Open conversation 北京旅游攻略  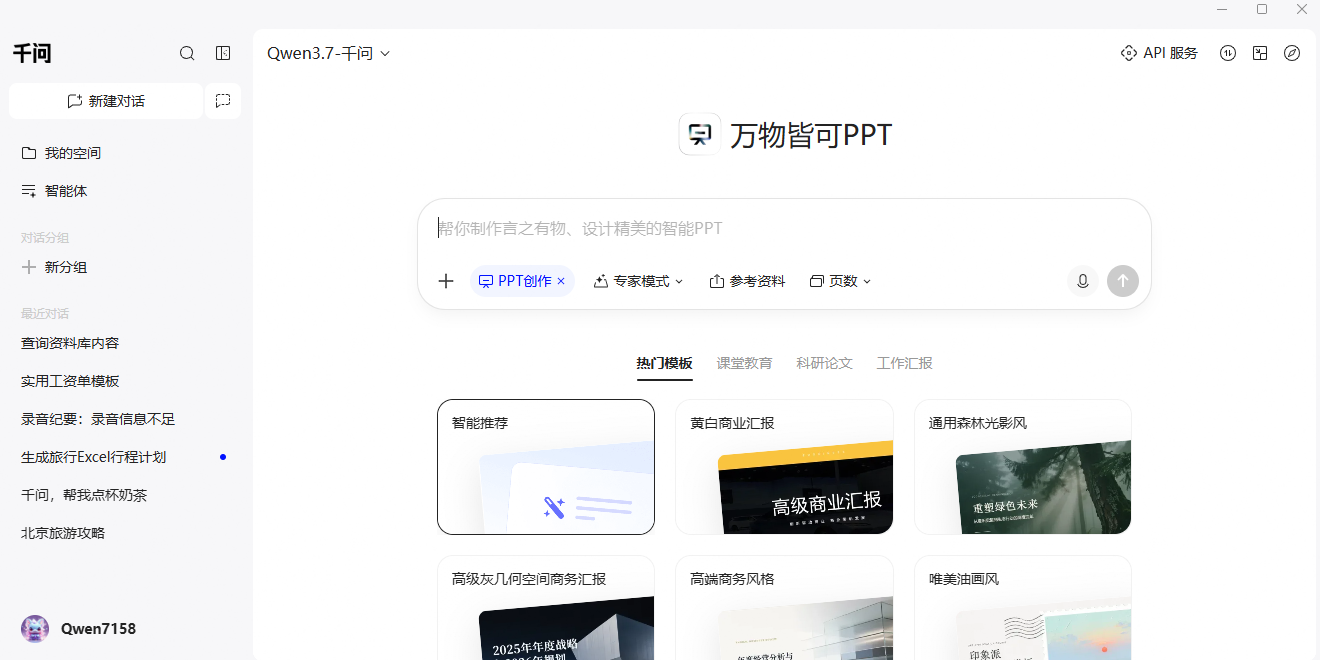pyautogui.click(x=63, y=533)
